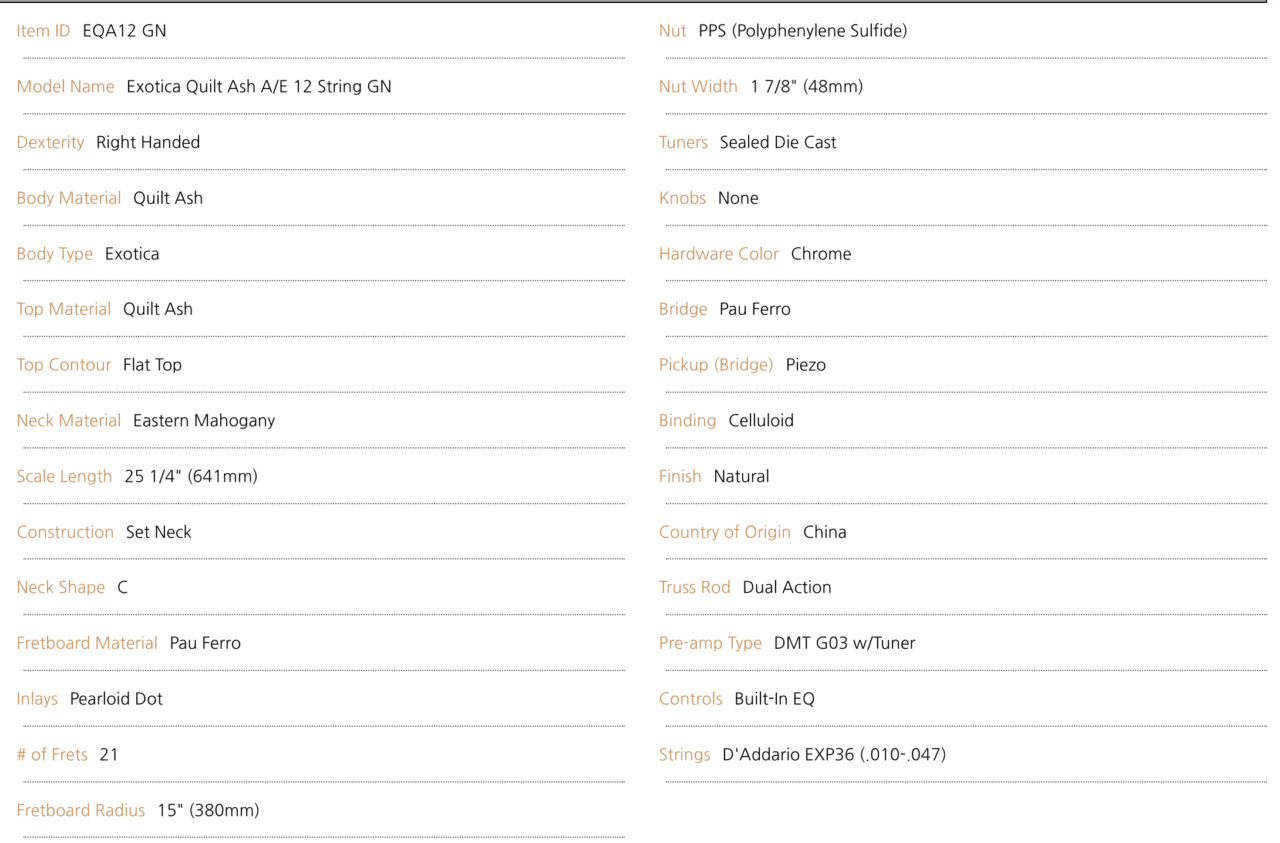Select the Hardware Color Chrome value
This screenshot has width=1280, height=843.
pyautogui.click(x=821, y=254)
